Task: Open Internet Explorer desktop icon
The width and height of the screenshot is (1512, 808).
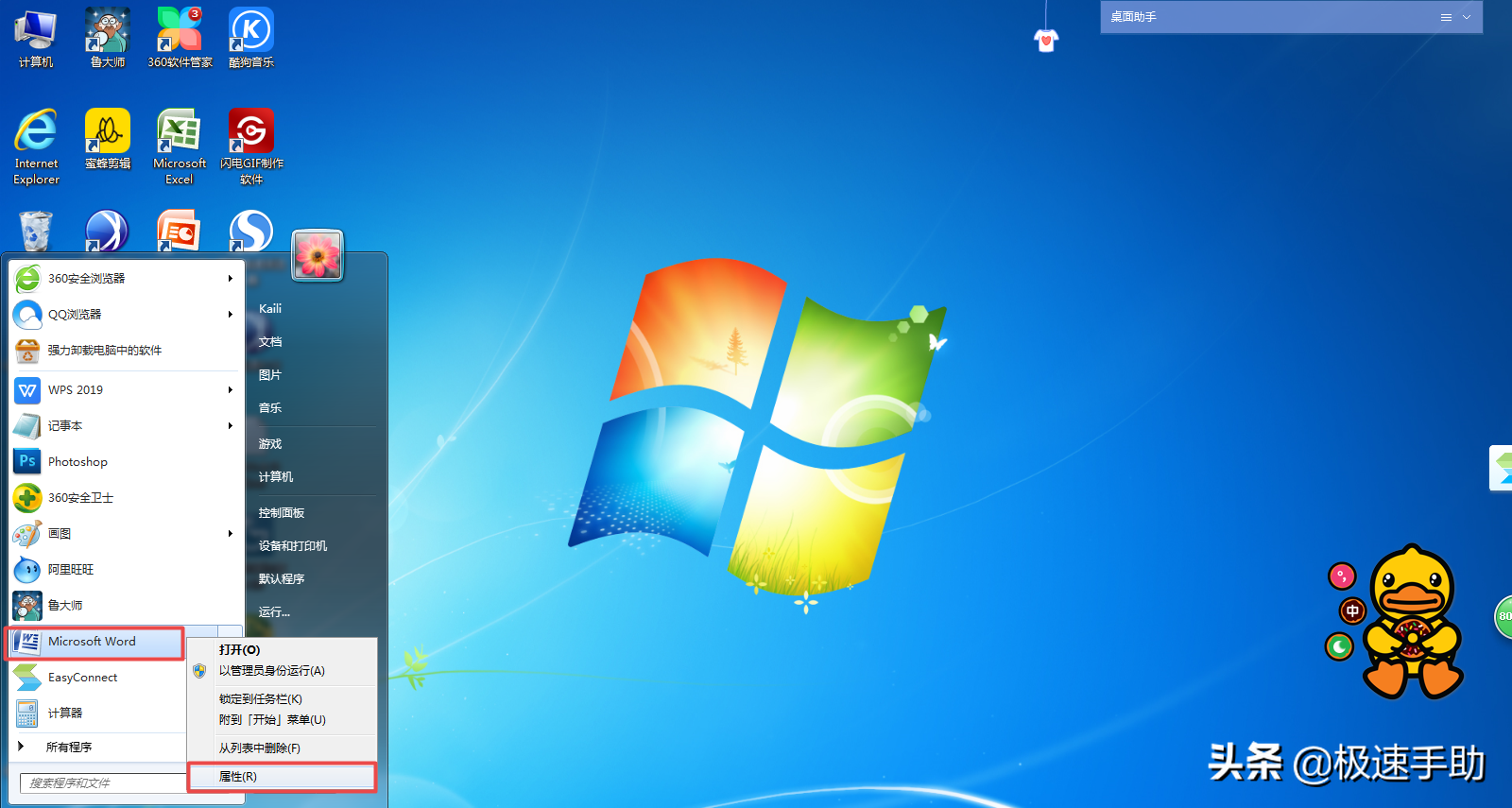Action: tap(36, 146)
